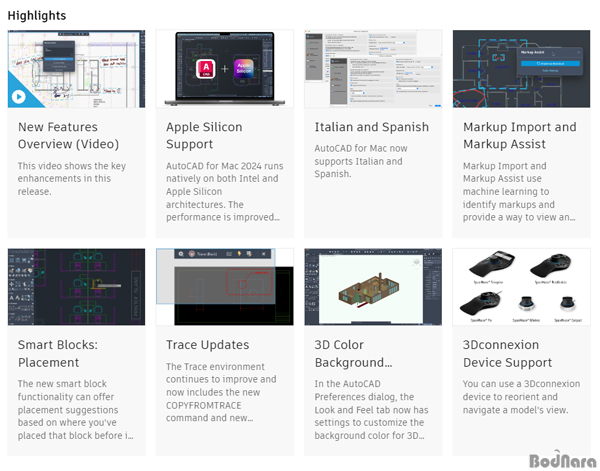The height and width of the screenshot is (471, 600).
Task: Click text 'This video shows the key enhancements'
Action: [72, 172]
